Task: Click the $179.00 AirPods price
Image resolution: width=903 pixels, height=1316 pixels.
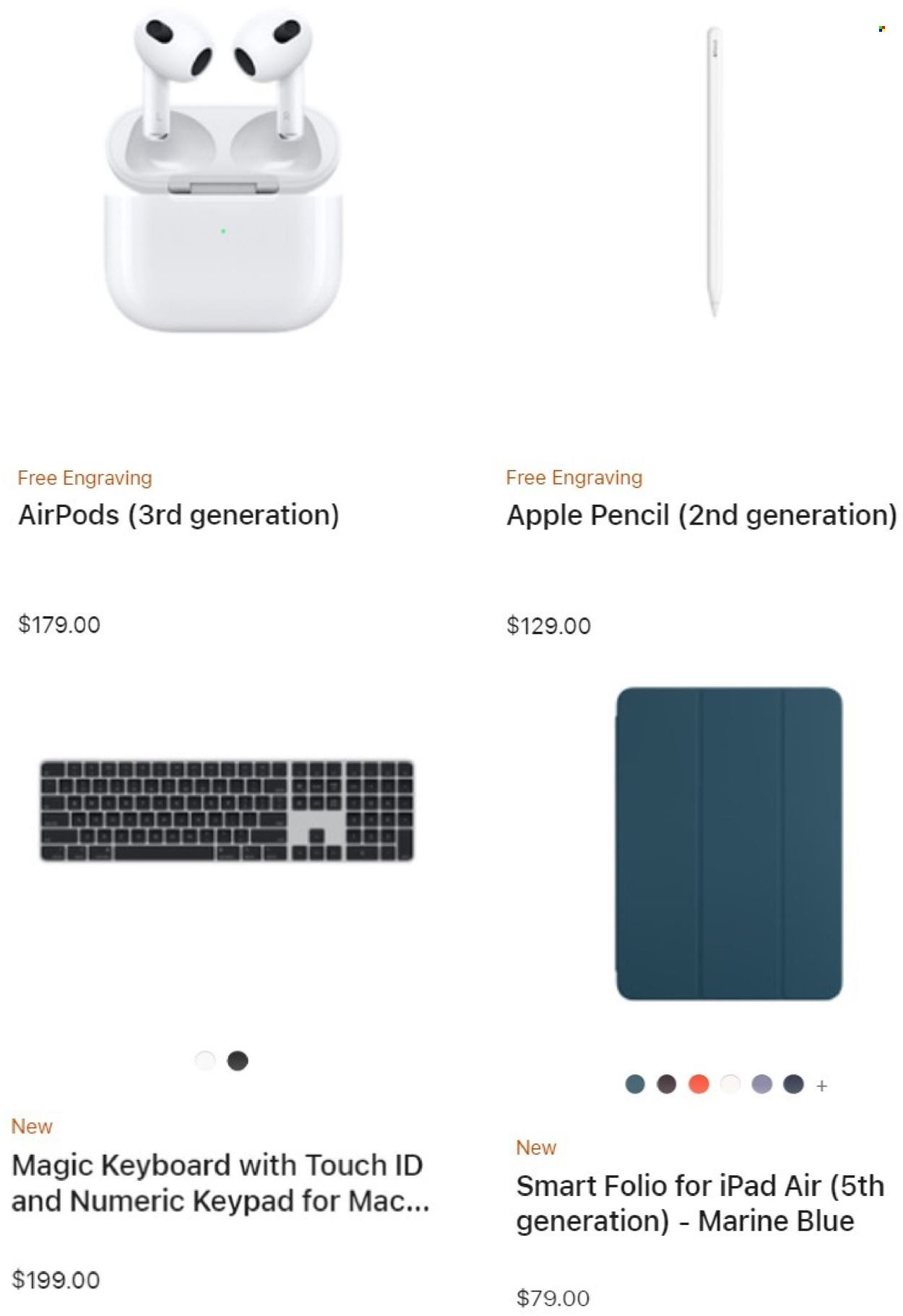Action: click(x=59, y=624)
